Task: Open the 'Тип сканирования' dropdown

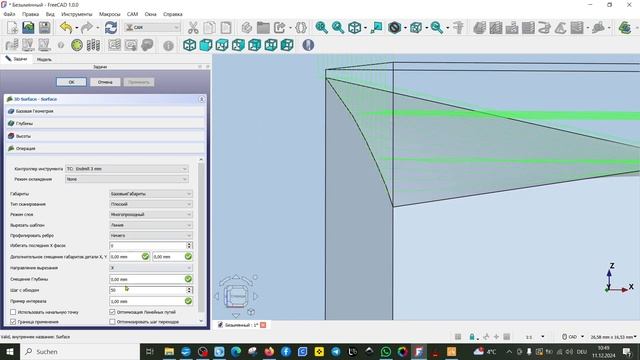Action: (x=151, y=204)
